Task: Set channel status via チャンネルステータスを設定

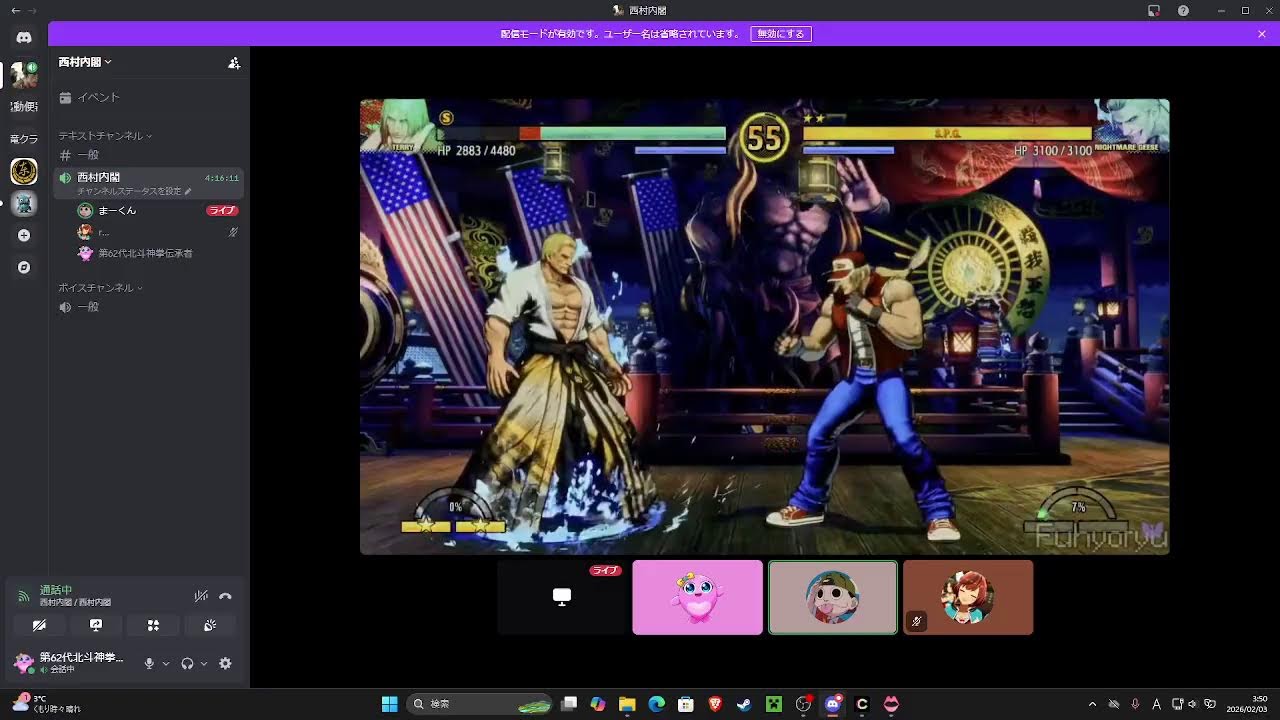Action: point(134,191)
